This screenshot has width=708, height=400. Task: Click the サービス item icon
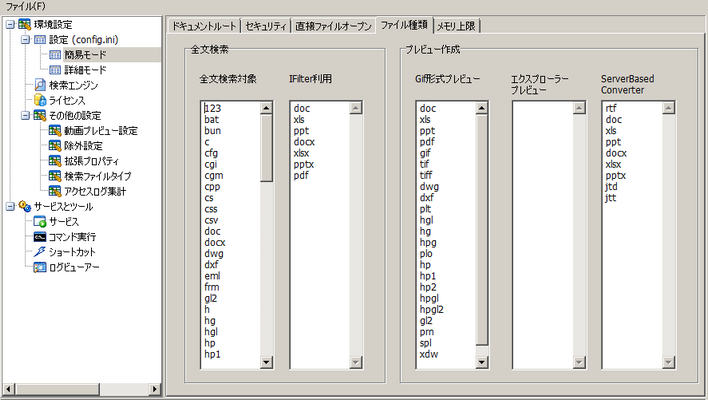click(x=40, y=222)
